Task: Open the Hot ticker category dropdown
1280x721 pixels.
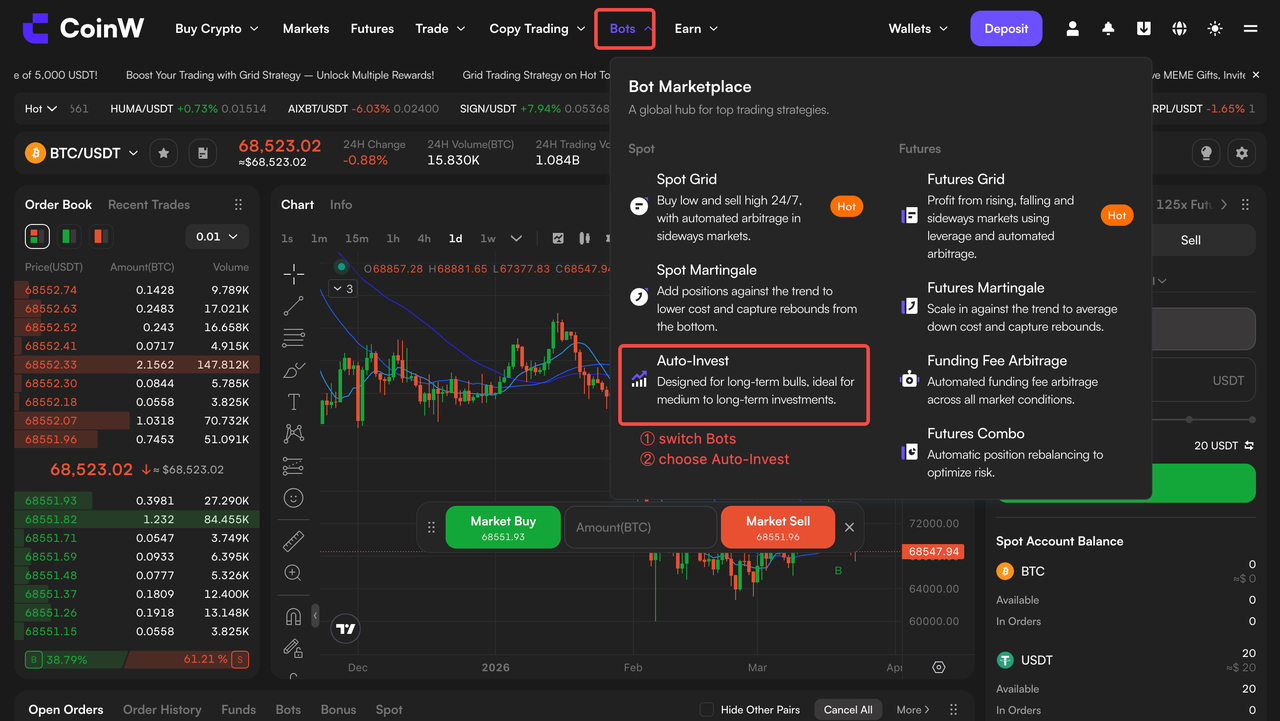Action: tap(41, 109)
